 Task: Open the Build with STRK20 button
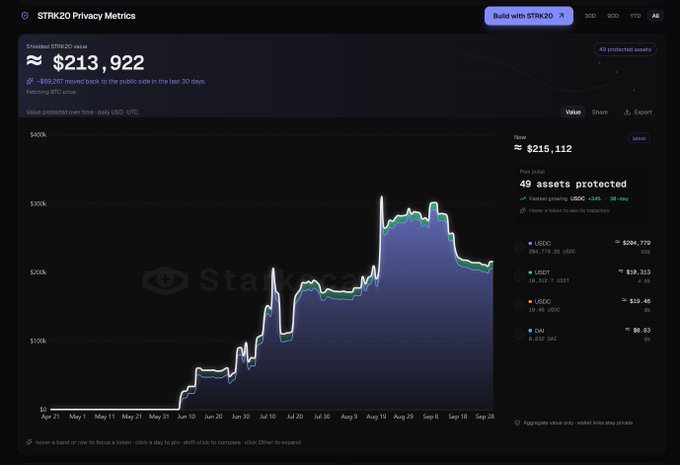pos(529,16)
